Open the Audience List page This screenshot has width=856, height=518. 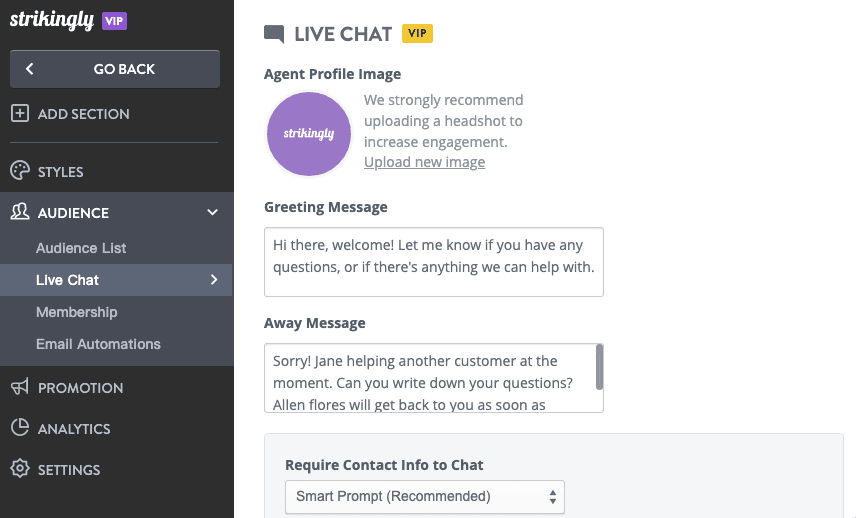click(x=81, y=248)
